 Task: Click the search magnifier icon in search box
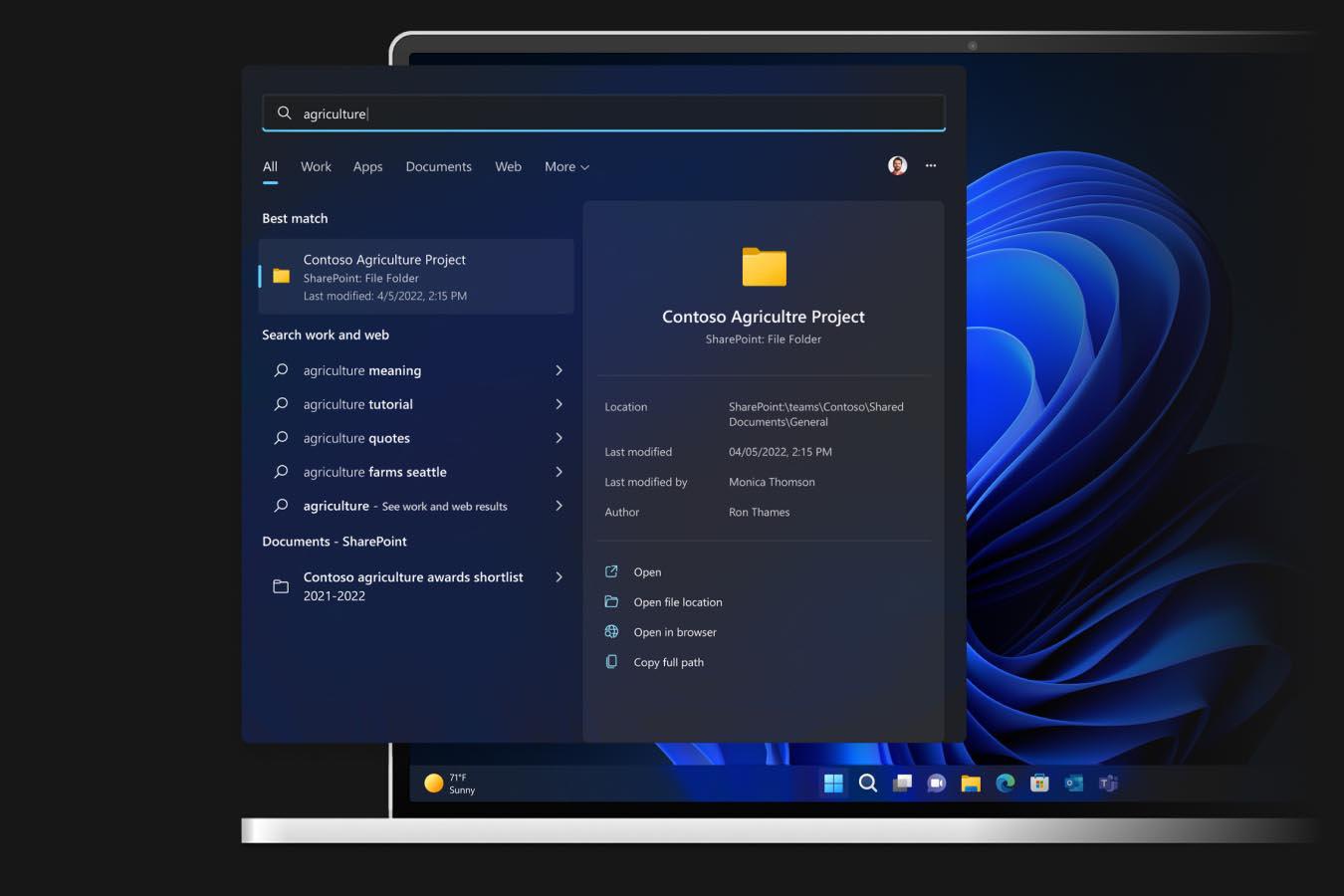point(284,113)
